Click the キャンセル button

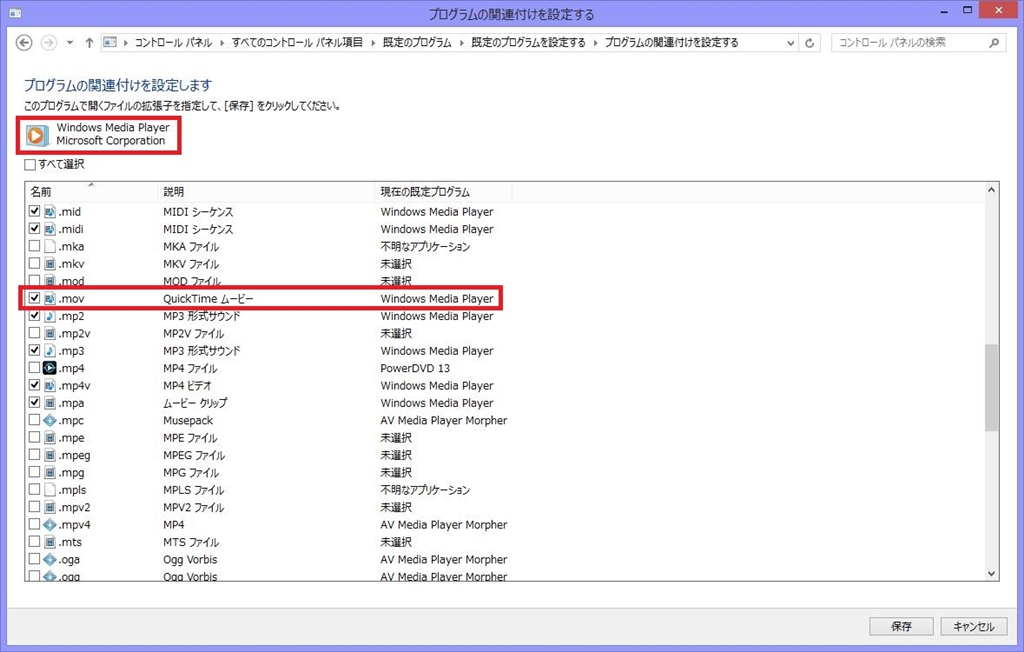[974, 626]
